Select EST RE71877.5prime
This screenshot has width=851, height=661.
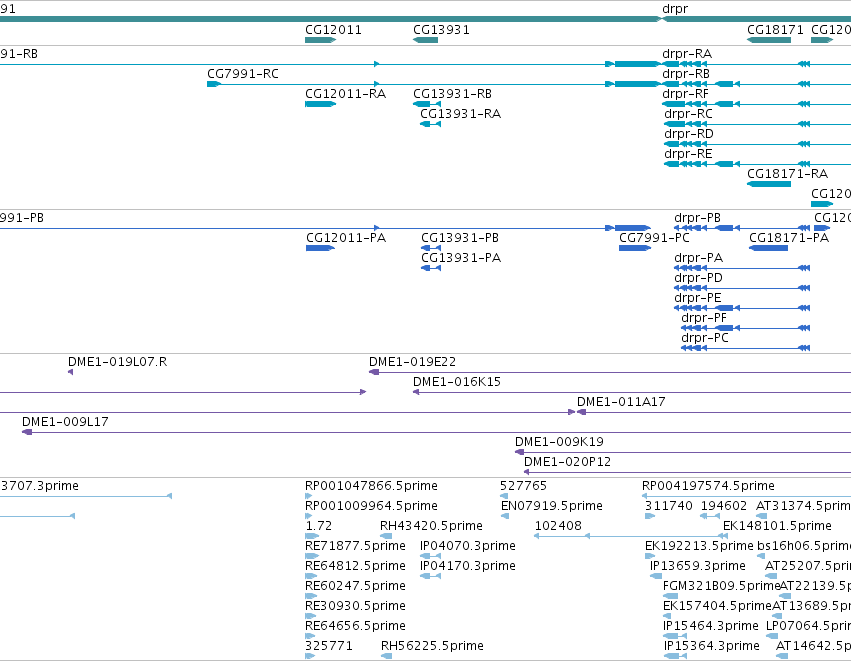(312, 556)
